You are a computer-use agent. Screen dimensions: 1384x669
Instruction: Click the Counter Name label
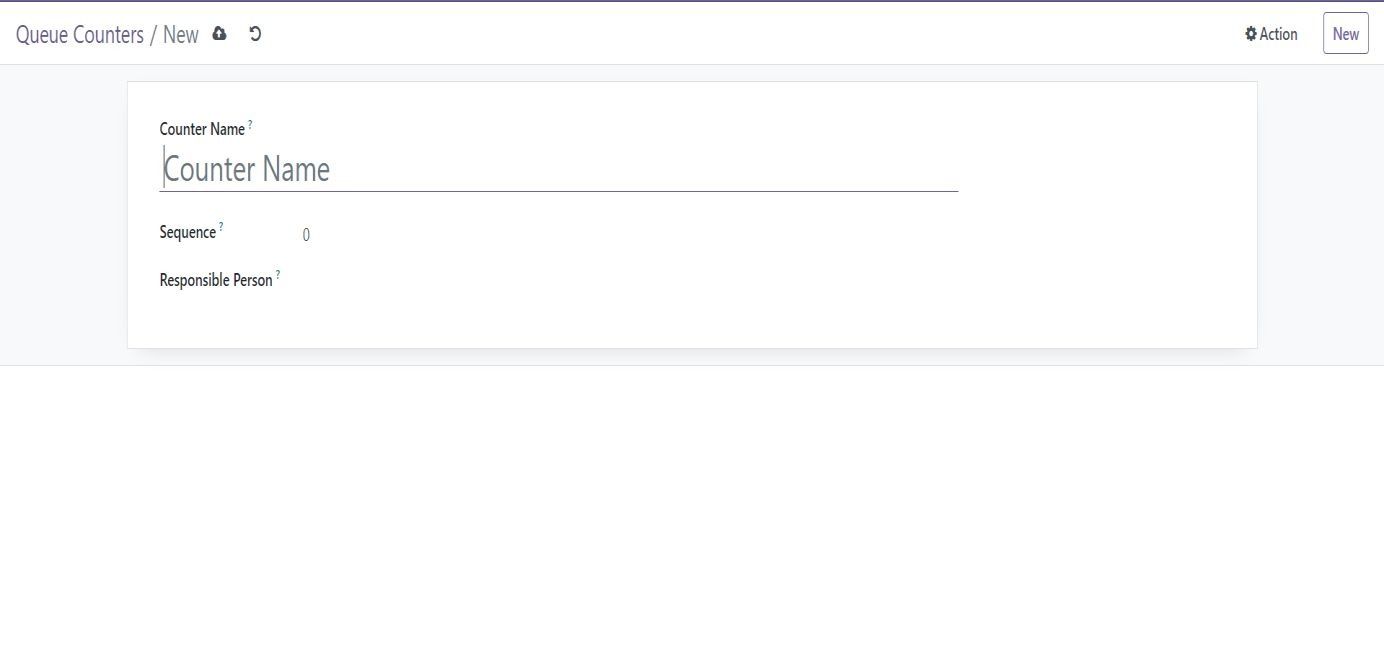pos(202,130)
